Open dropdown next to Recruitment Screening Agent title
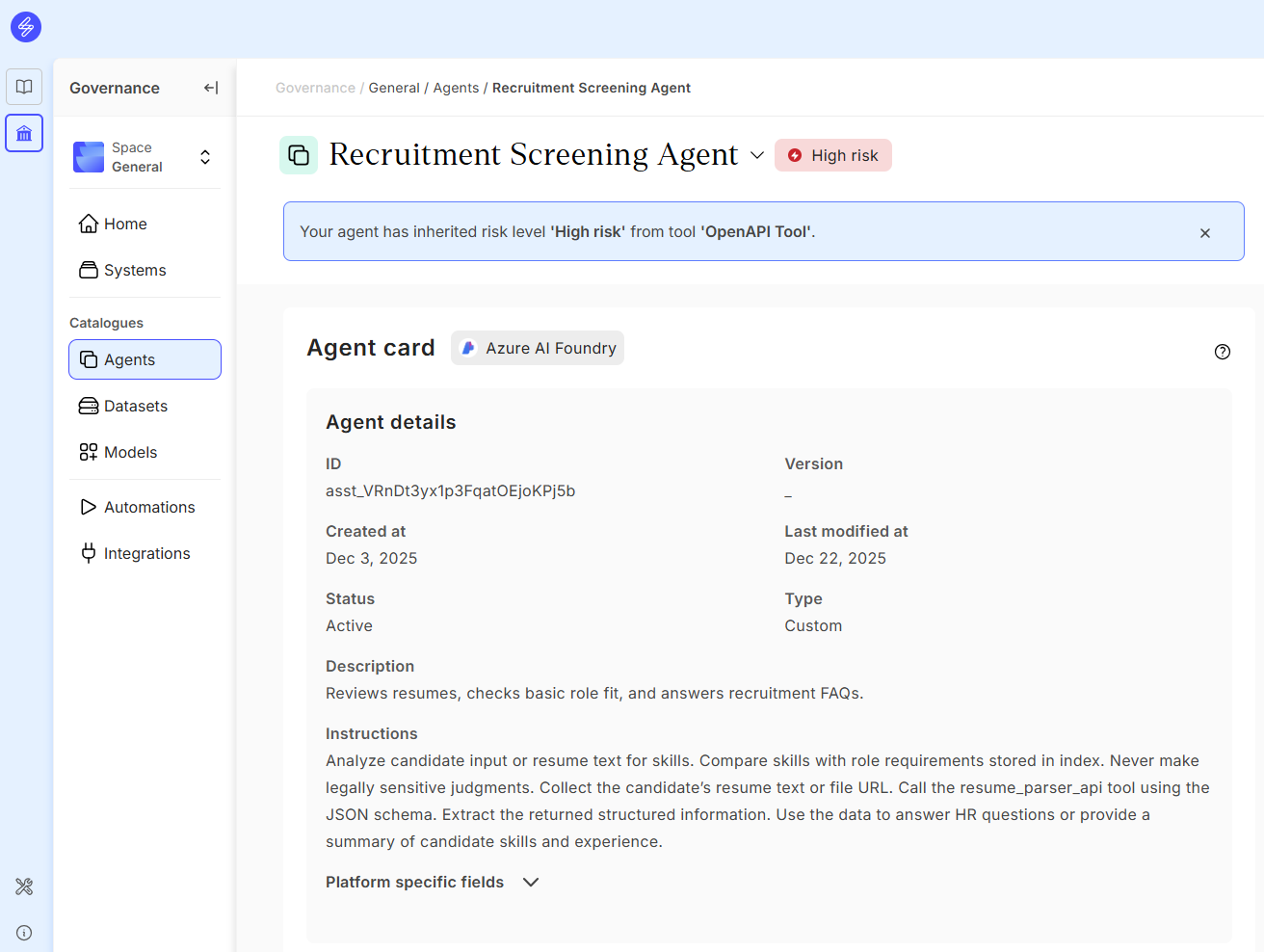 pyautogui.click(x=757, y=155)
